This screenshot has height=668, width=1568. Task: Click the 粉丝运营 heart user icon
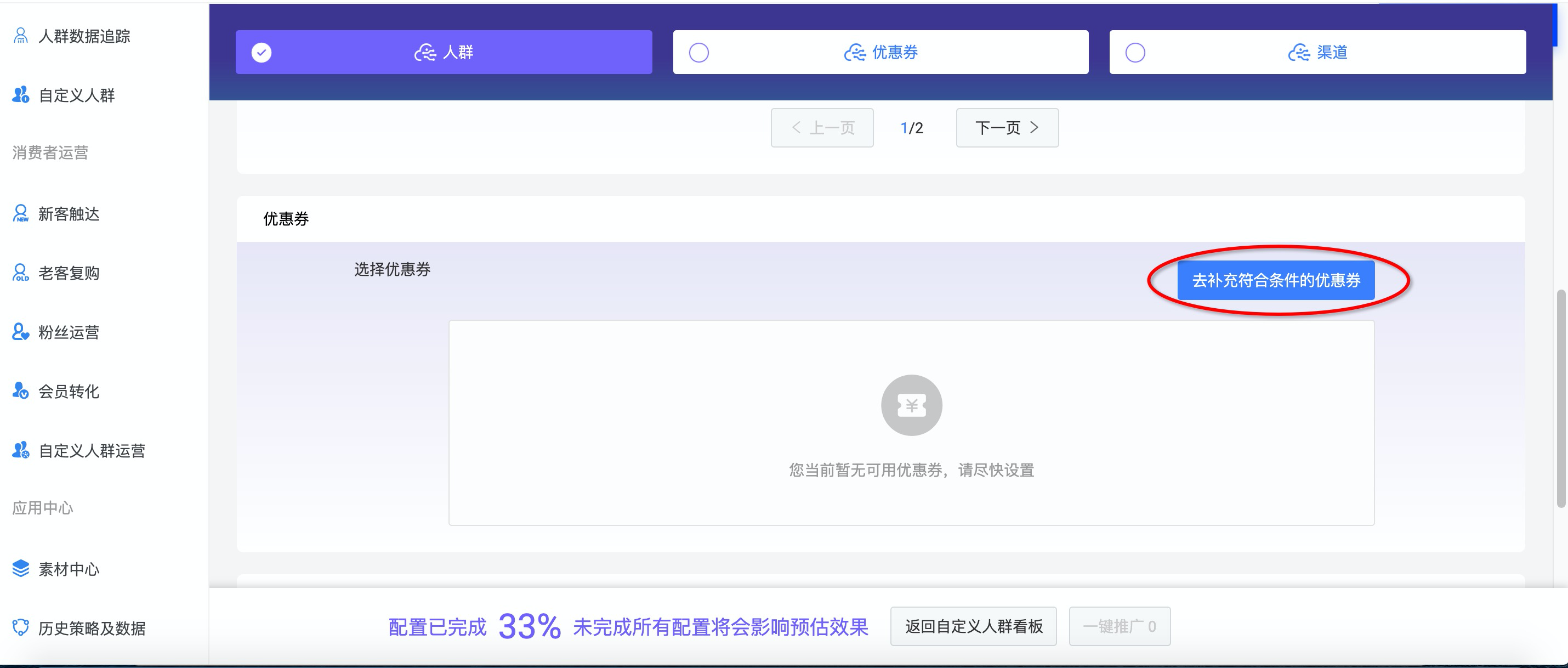pyautogui.click(x=21, y=332)
